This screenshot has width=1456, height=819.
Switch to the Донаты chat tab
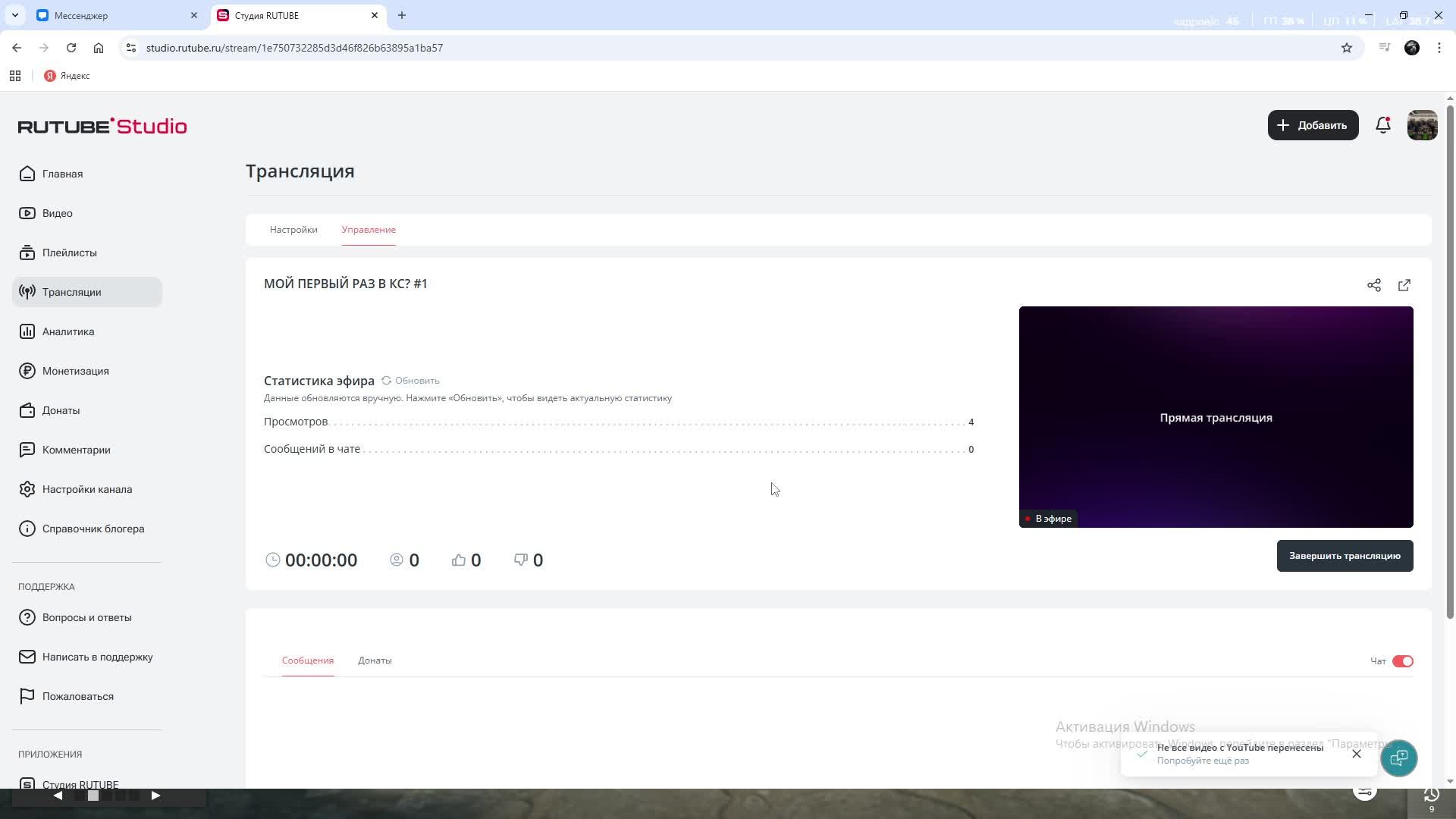pos(375,661)
